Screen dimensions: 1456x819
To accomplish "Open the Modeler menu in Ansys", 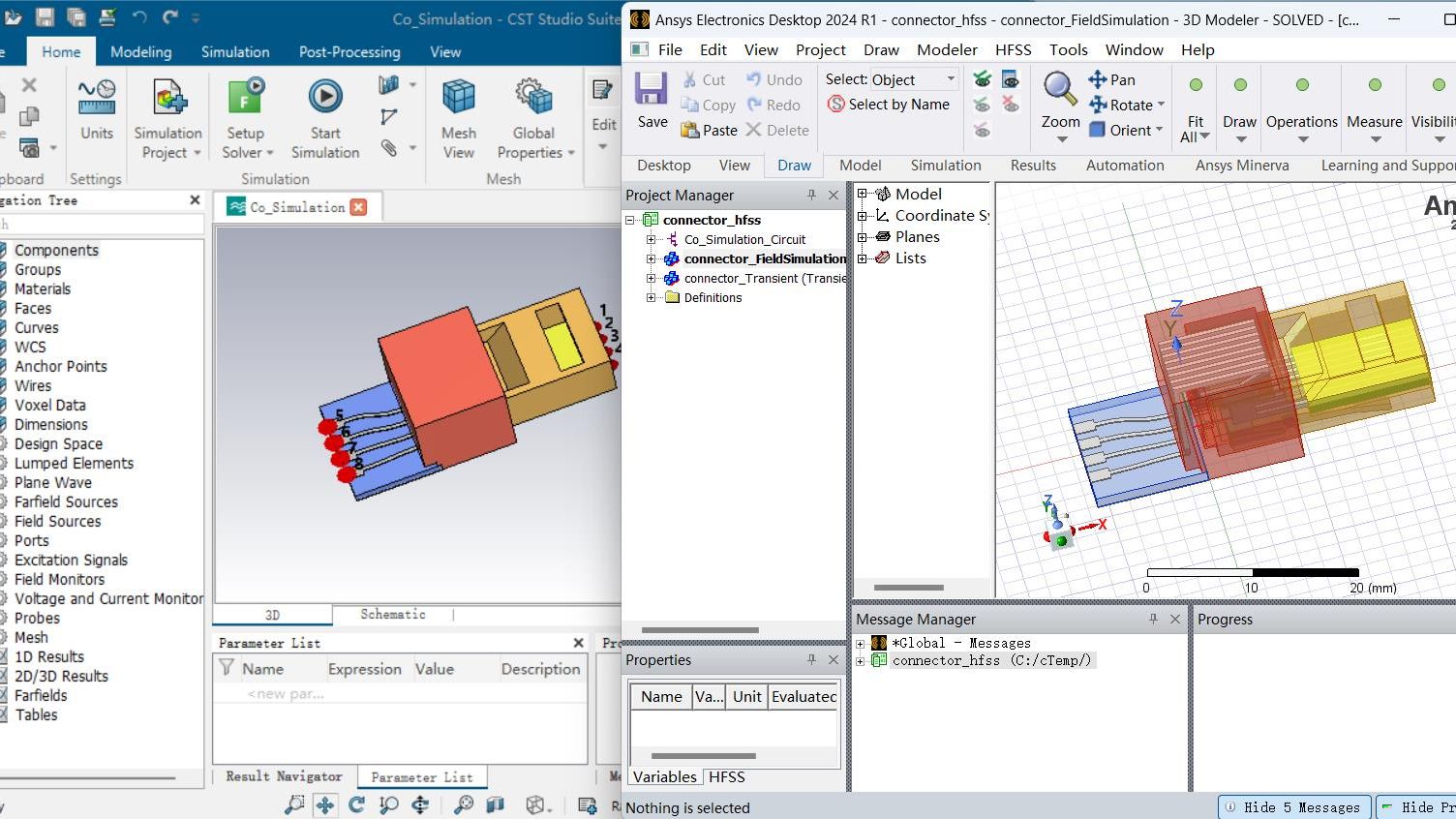I will point(947,49).
